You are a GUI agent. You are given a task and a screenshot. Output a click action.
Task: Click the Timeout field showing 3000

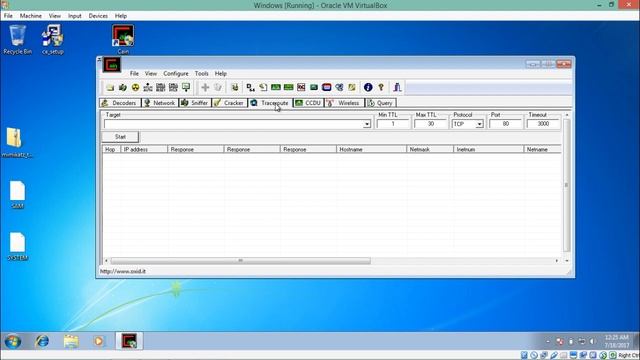(543, 124)
